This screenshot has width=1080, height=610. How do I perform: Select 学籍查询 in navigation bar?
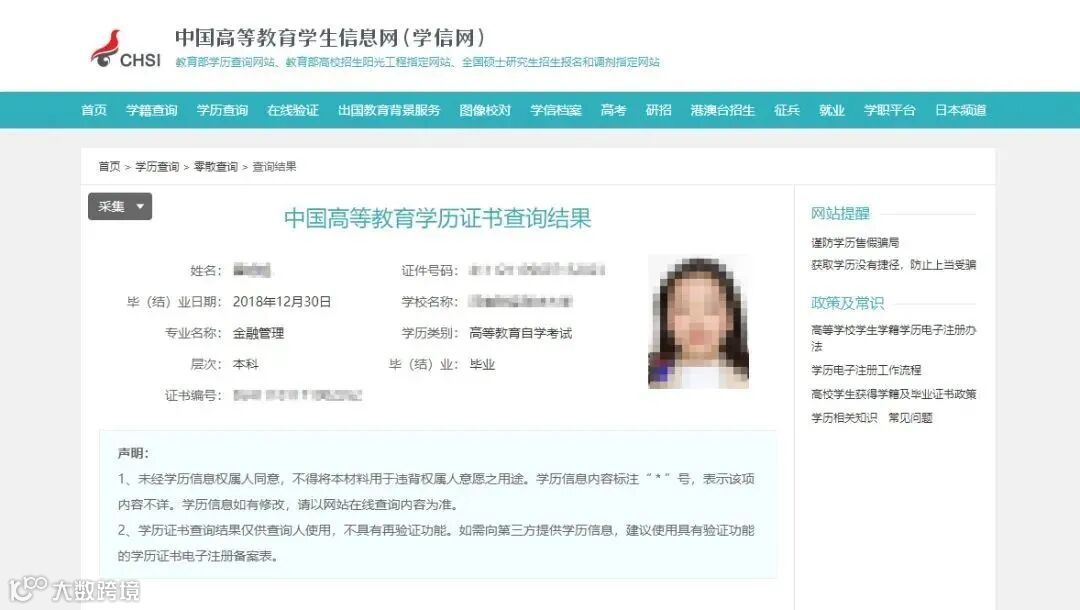152,110
